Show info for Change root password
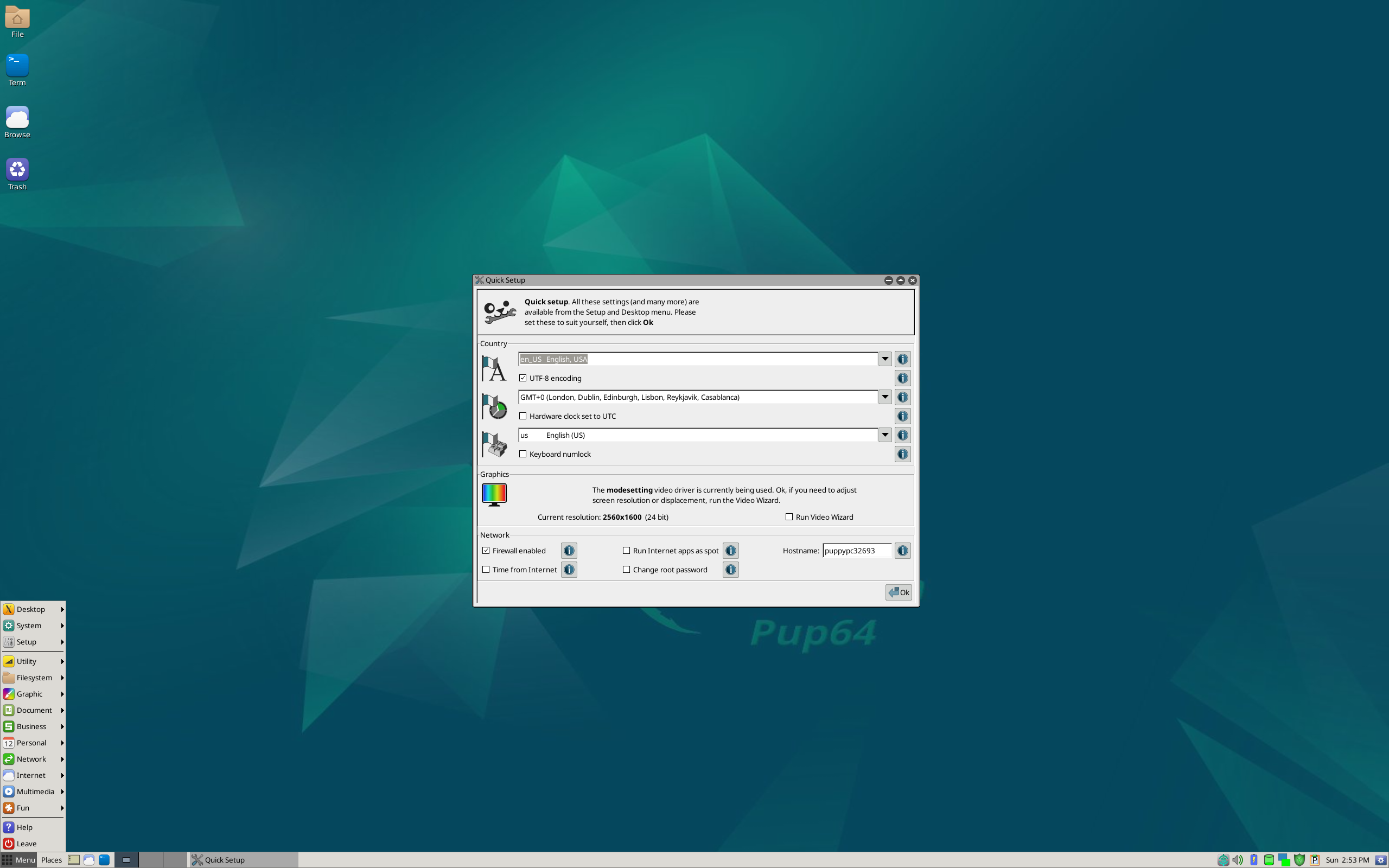Viewport: 1389px width, 868px height. click(730, 570)
